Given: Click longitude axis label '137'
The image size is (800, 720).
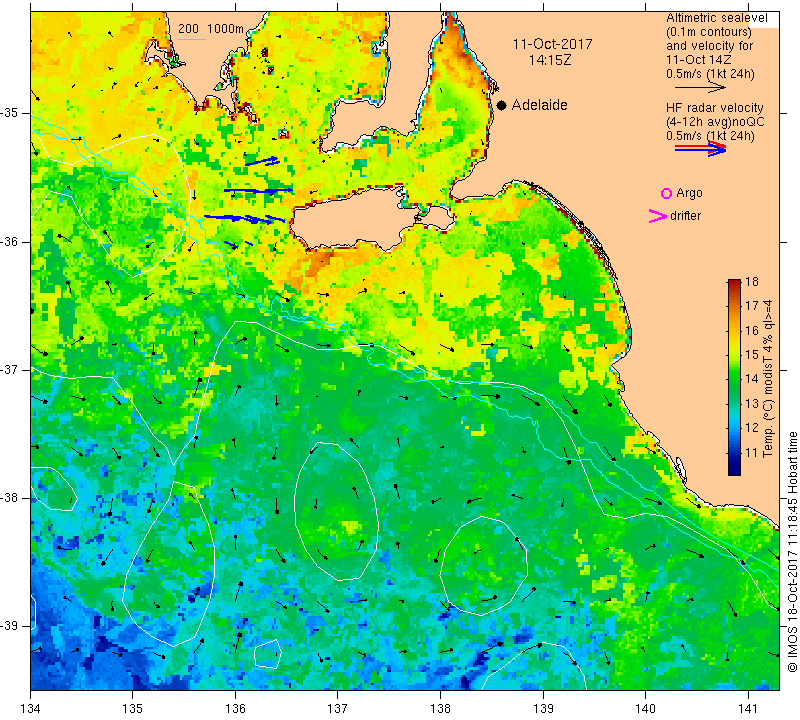Looking at the screenshot, I should tap(338, 709).
